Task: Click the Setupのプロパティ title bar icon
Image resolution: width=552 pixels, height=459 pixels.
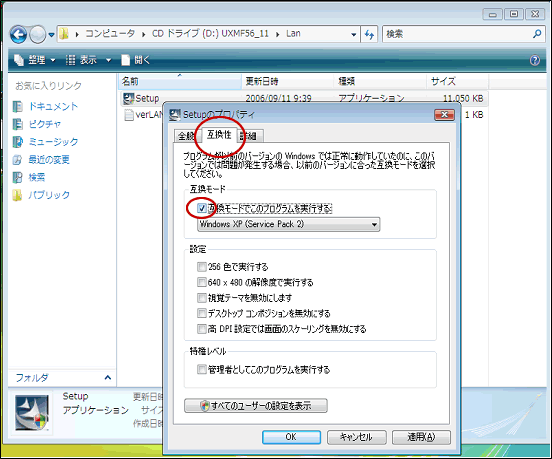Action: pos(175,115)
